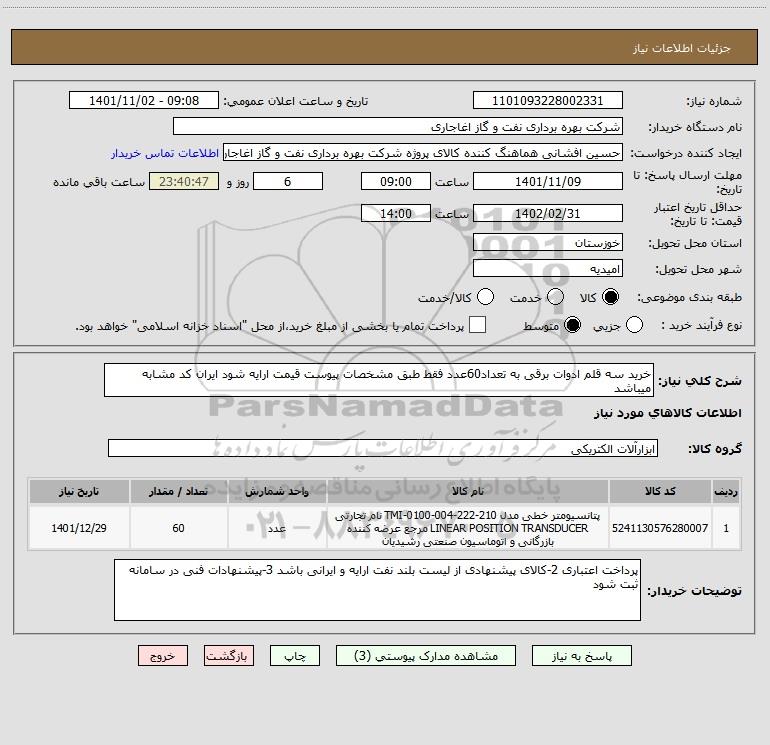Click the نام دستگاه خریدار field
770x745 pixels.
tap(398, 127)
